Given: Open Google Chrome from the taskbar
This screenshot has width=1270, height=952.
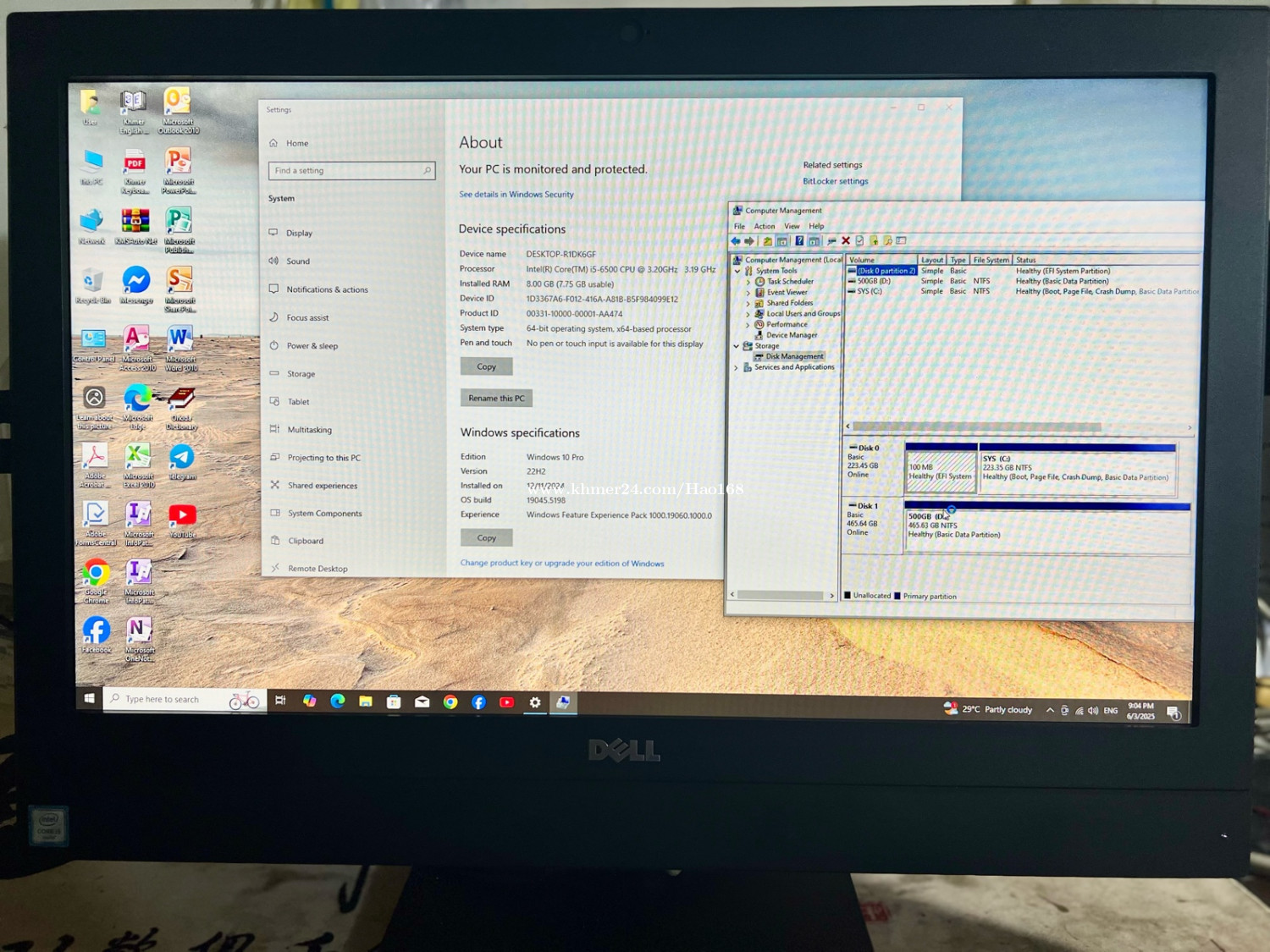Looking at the screenshot, I should pyautogui.click(x=450, y=702).
